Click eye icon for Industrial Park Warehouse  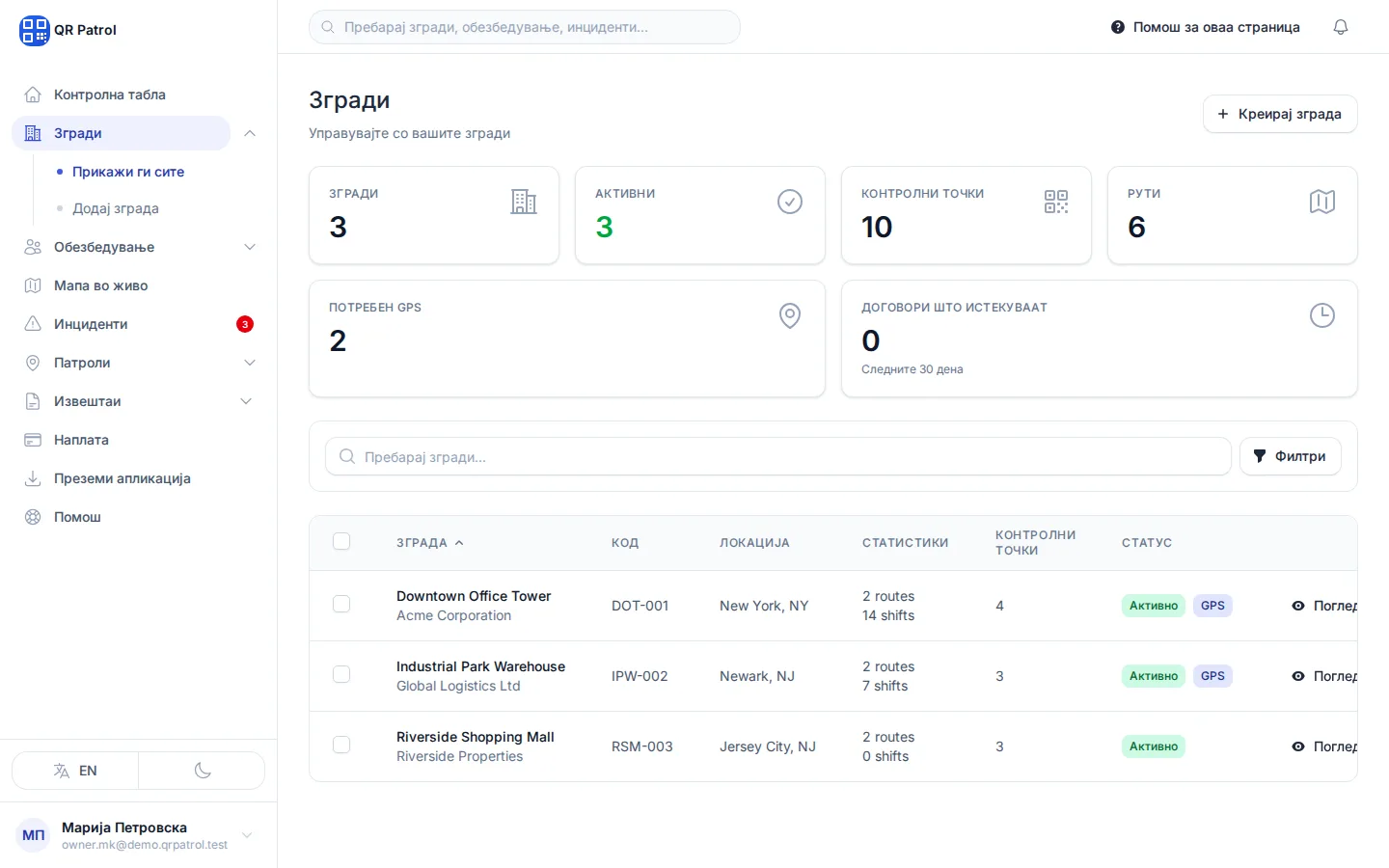click(1298, 676)
